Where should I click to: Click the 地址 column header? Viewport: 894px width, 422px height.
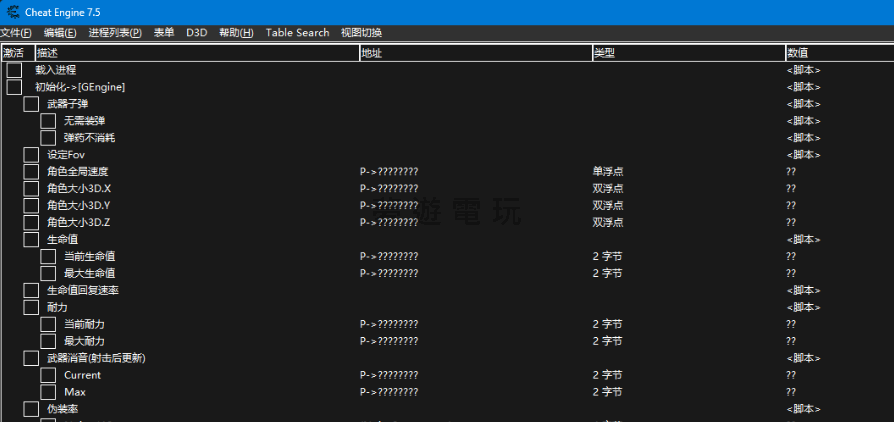pyautogui.click(x=476, y=53)
